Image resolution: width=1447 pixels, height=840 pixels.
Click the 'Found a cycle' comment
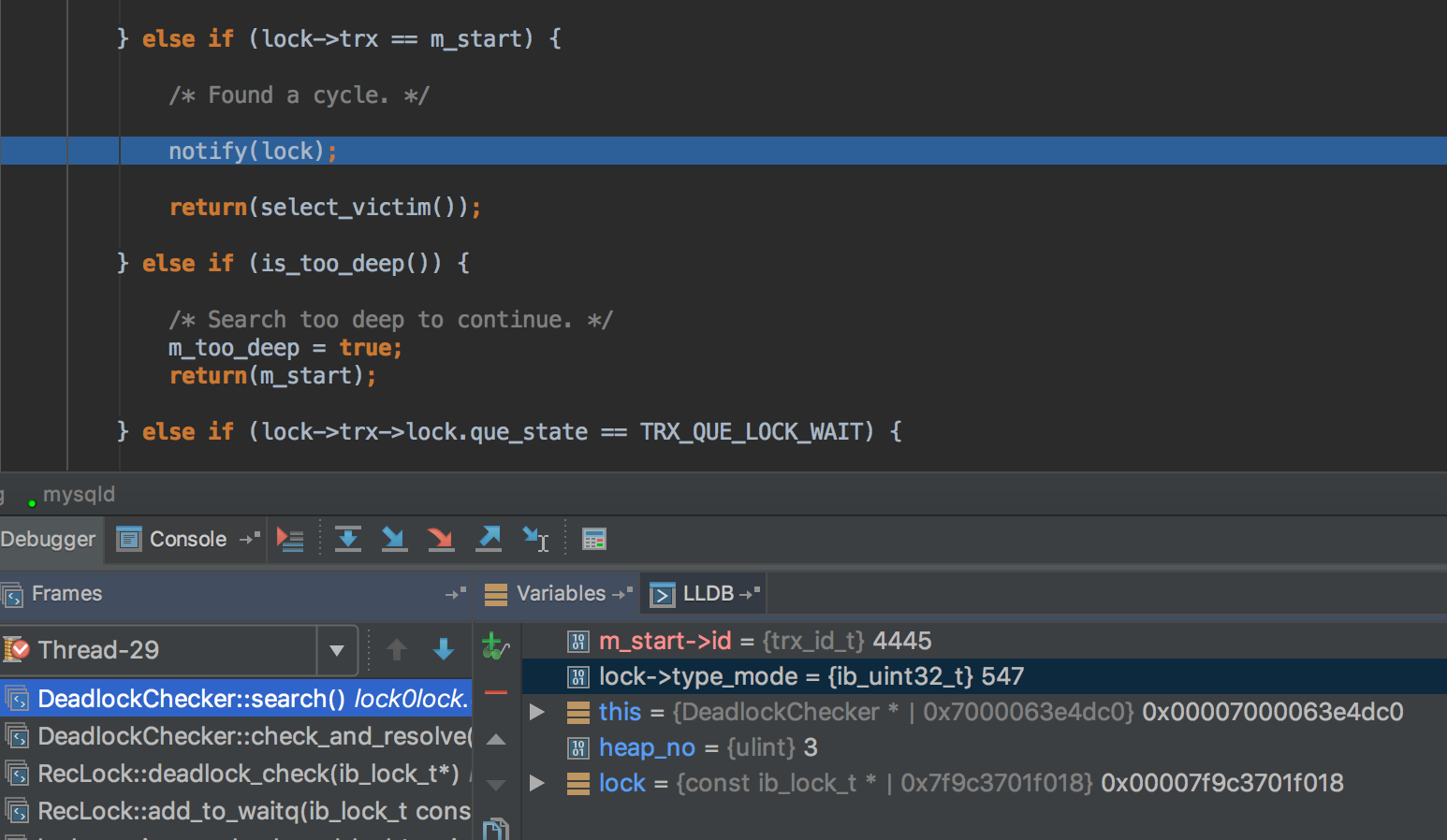299,94
